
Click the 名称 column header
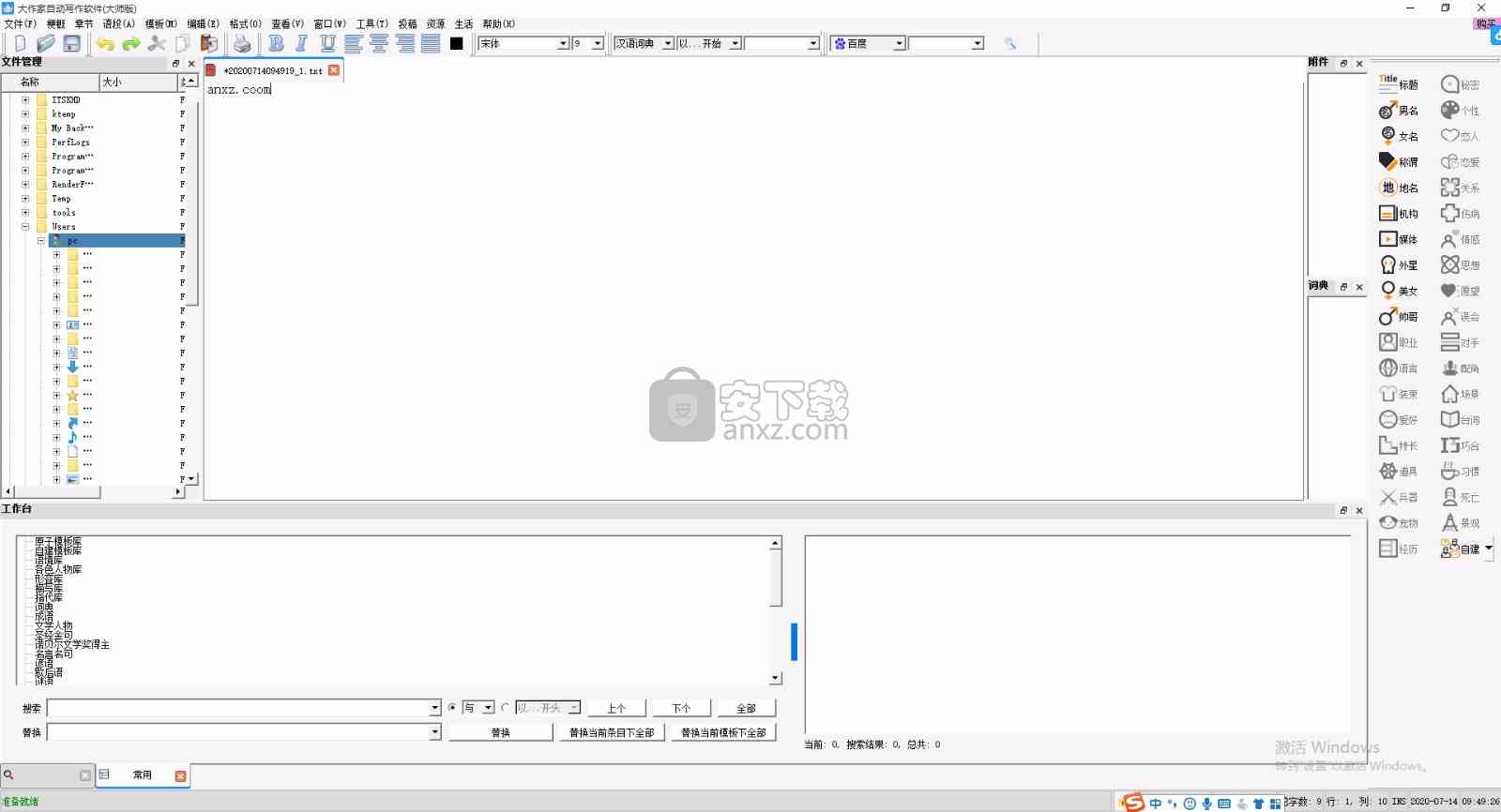[x=50, y=82]
